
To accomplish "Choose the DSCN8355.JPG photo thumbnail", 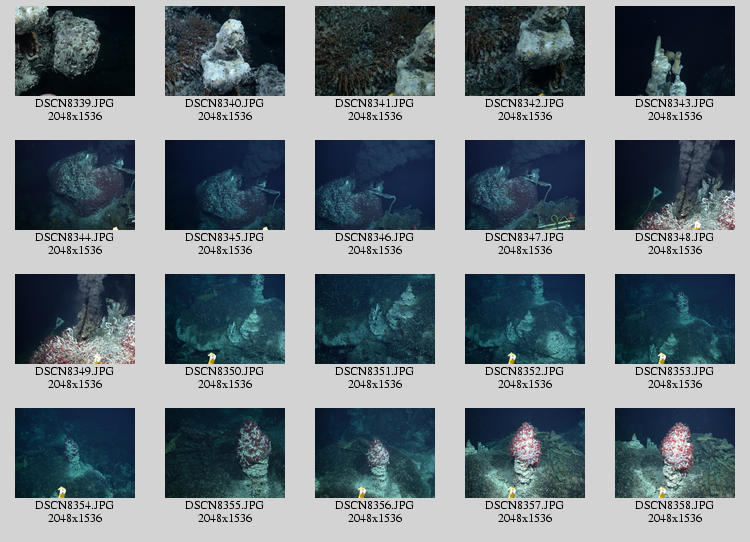I will 225,453.
